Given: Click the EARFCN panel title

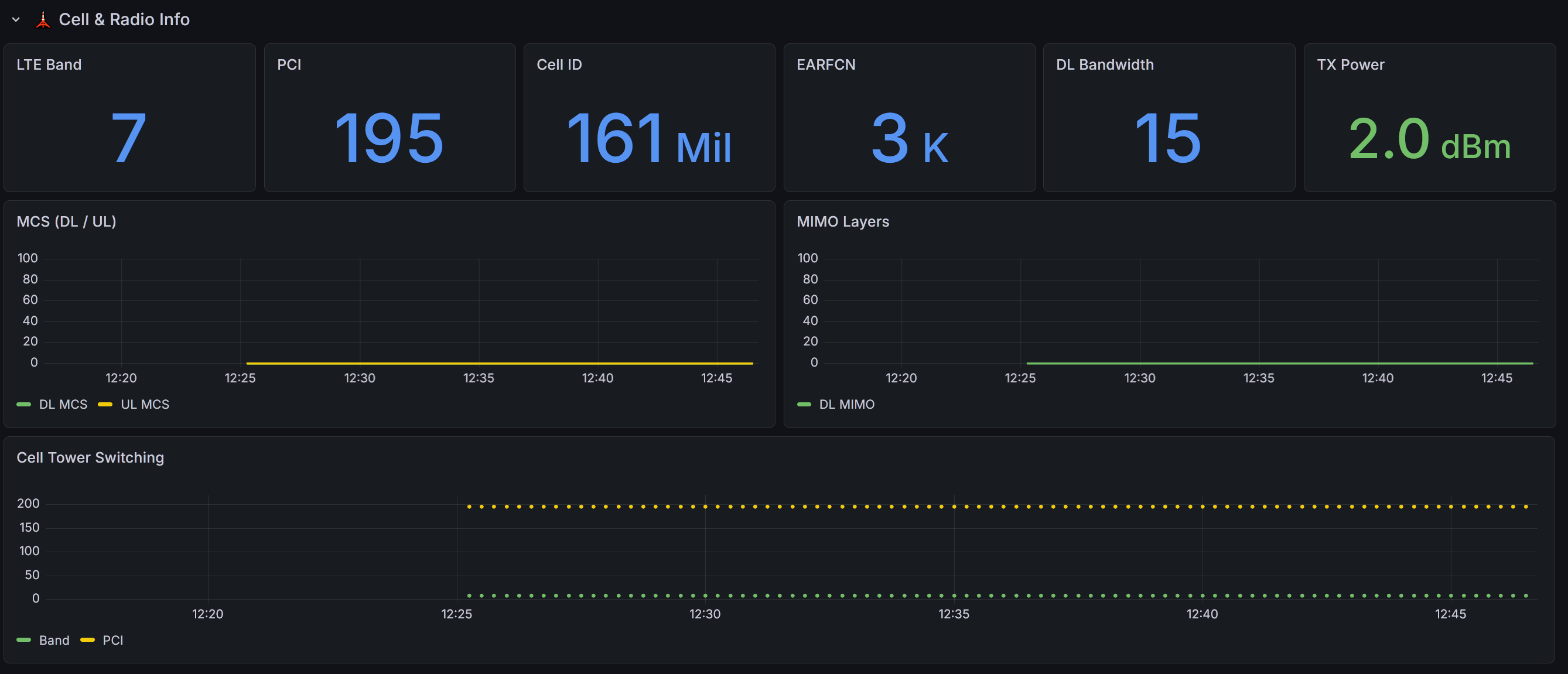Looking at the screenshot, I should click(825, 64).
